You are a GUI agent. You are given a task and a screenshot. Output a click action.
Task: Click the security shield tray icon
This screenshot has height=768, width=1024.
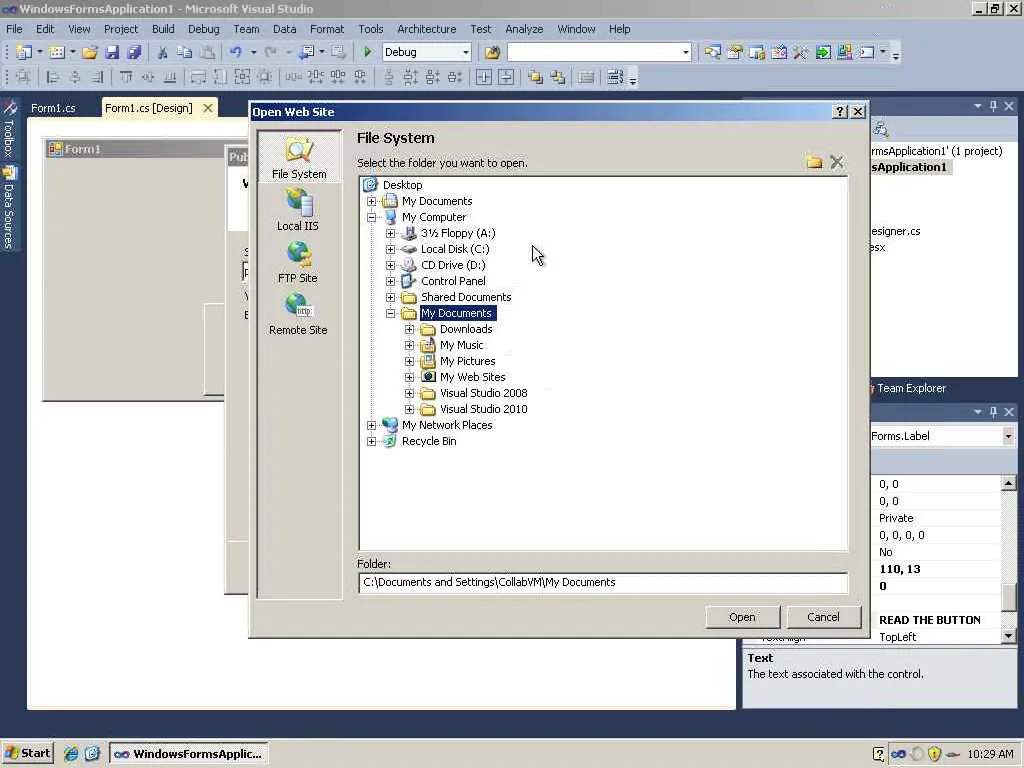(x=935, y=754)
